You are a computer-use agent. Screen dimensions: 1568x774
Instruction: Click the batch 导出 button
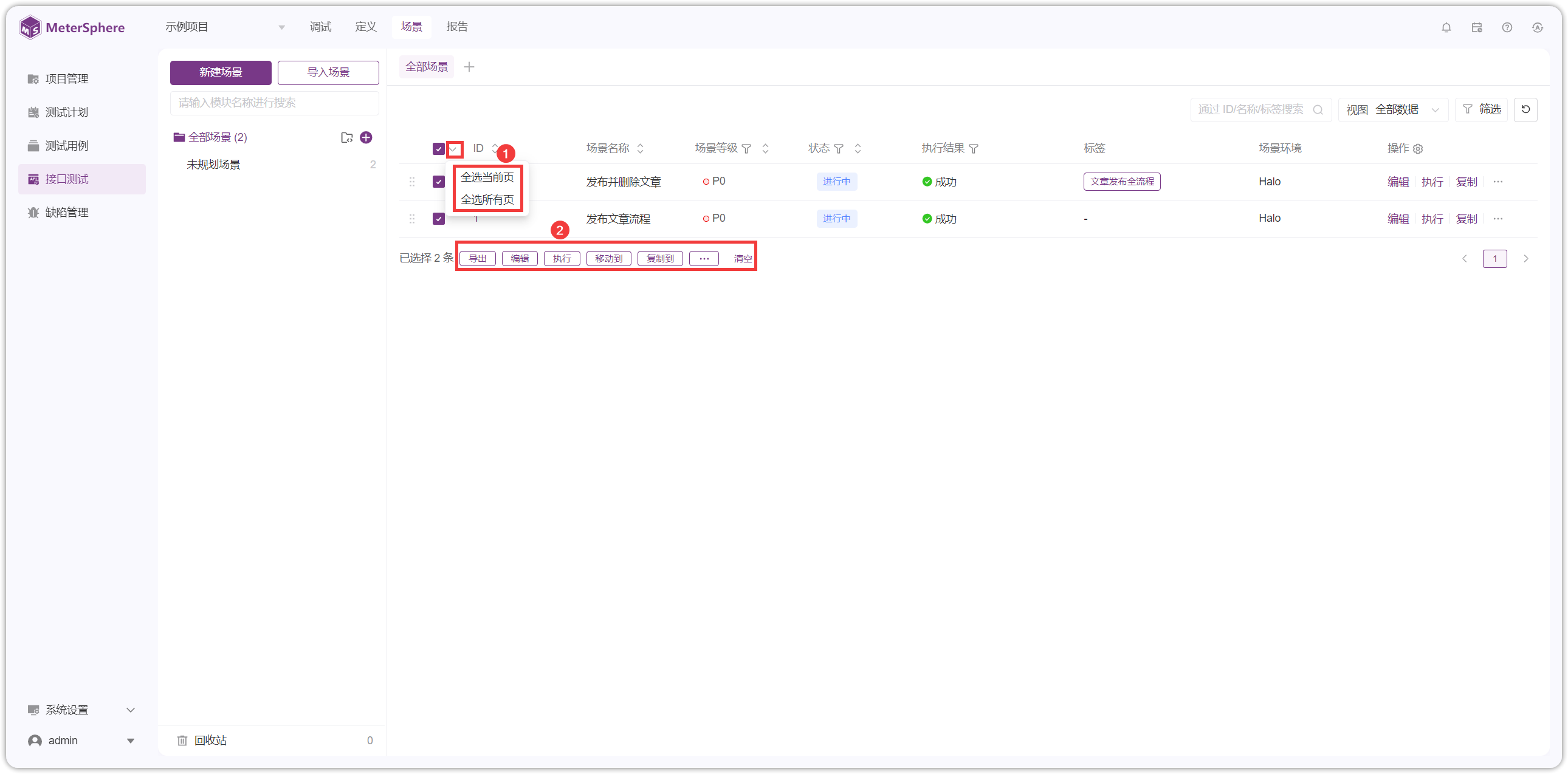point(477,259)
